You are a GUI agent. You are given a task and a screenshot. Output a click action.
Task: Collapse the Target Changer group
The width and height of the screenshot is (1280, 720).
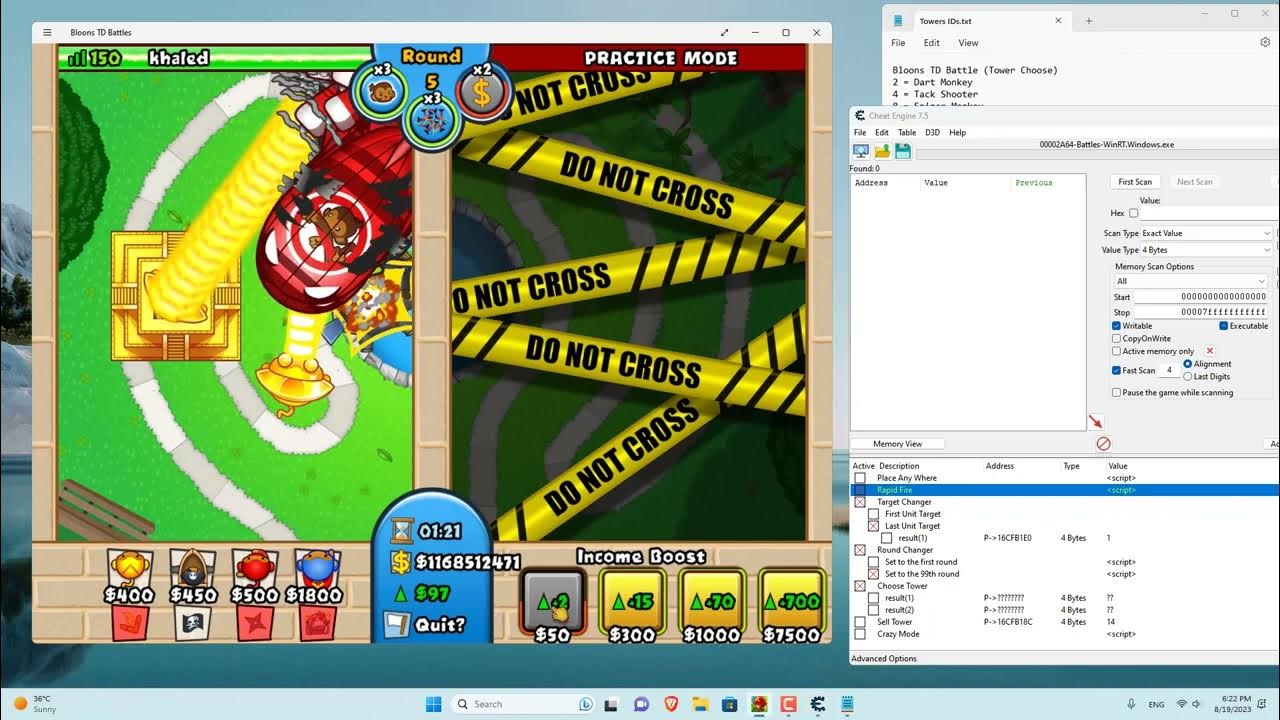click(x=859, y=502)
